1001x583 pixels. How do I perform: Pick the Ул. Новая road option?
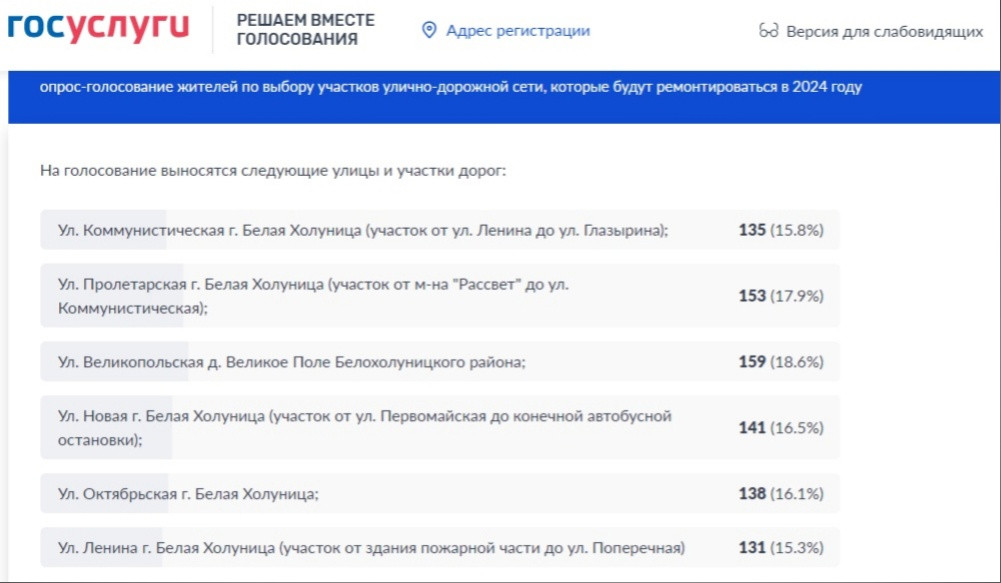pyautogui.click(x=364, y=427)
